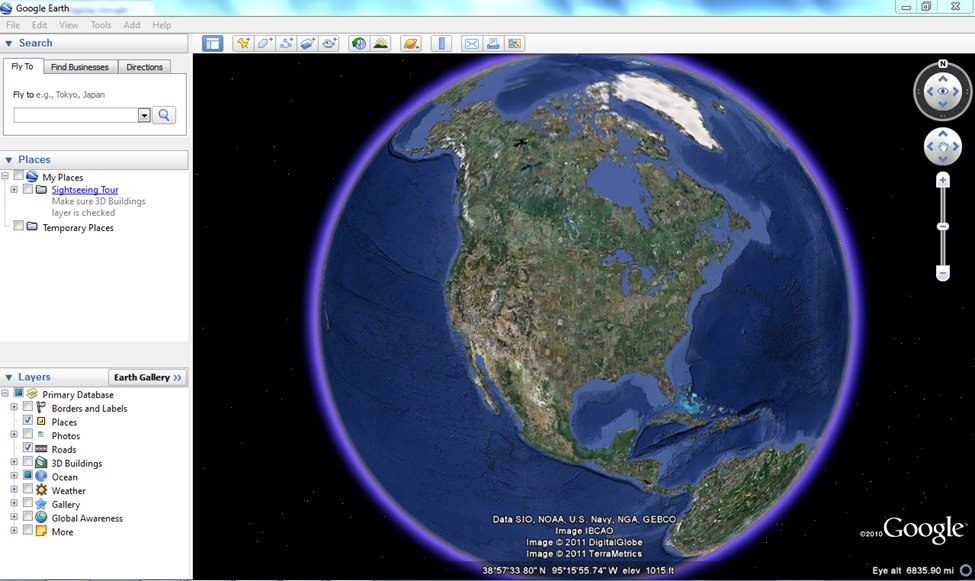Open the Help menu
This screenshot has height=581, width=975.
162,25
